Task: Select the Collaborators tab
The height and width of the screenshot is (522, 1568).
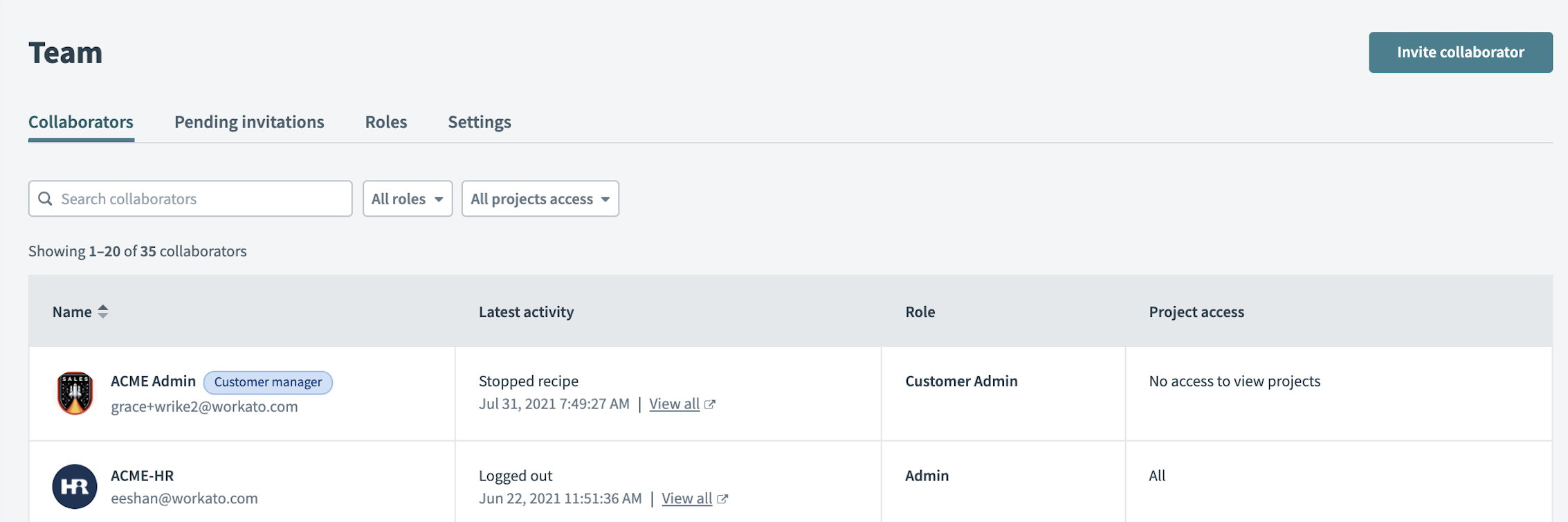Action: point(81,122)
